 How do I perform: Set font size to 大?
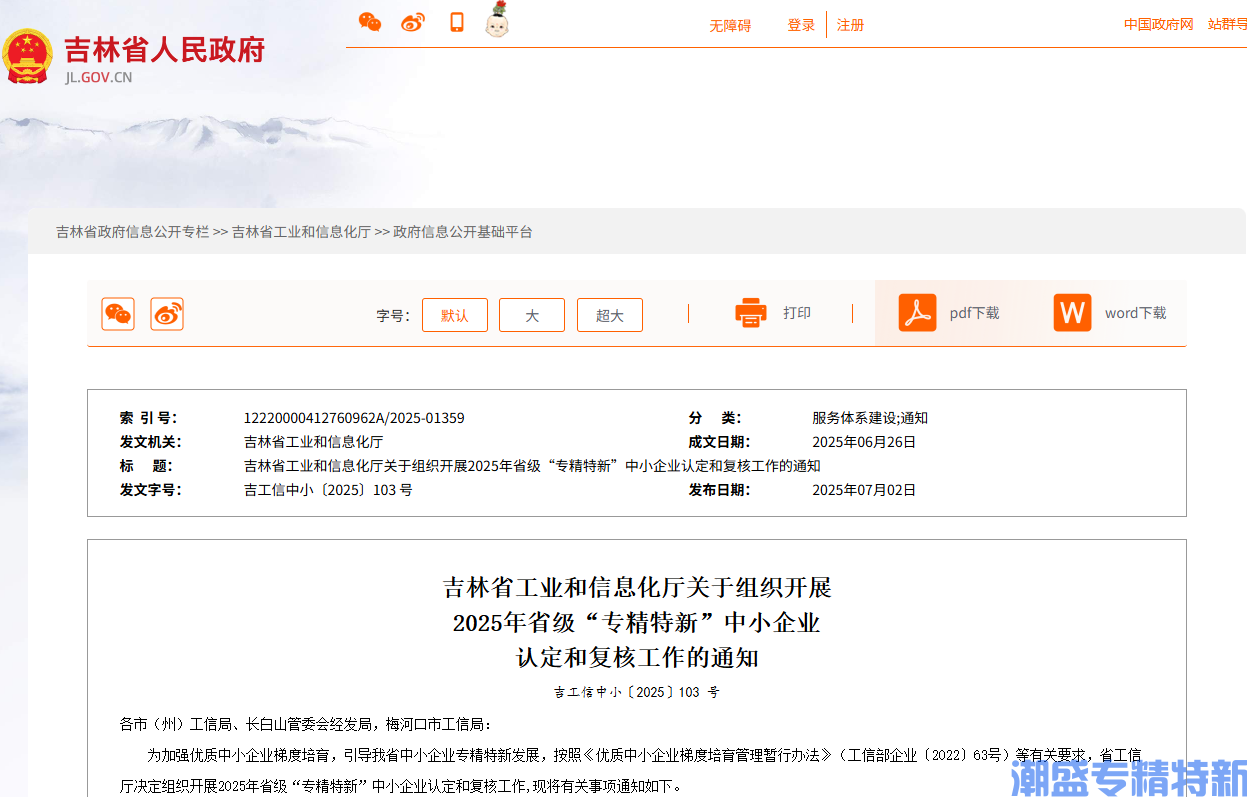tap(532, 315)
